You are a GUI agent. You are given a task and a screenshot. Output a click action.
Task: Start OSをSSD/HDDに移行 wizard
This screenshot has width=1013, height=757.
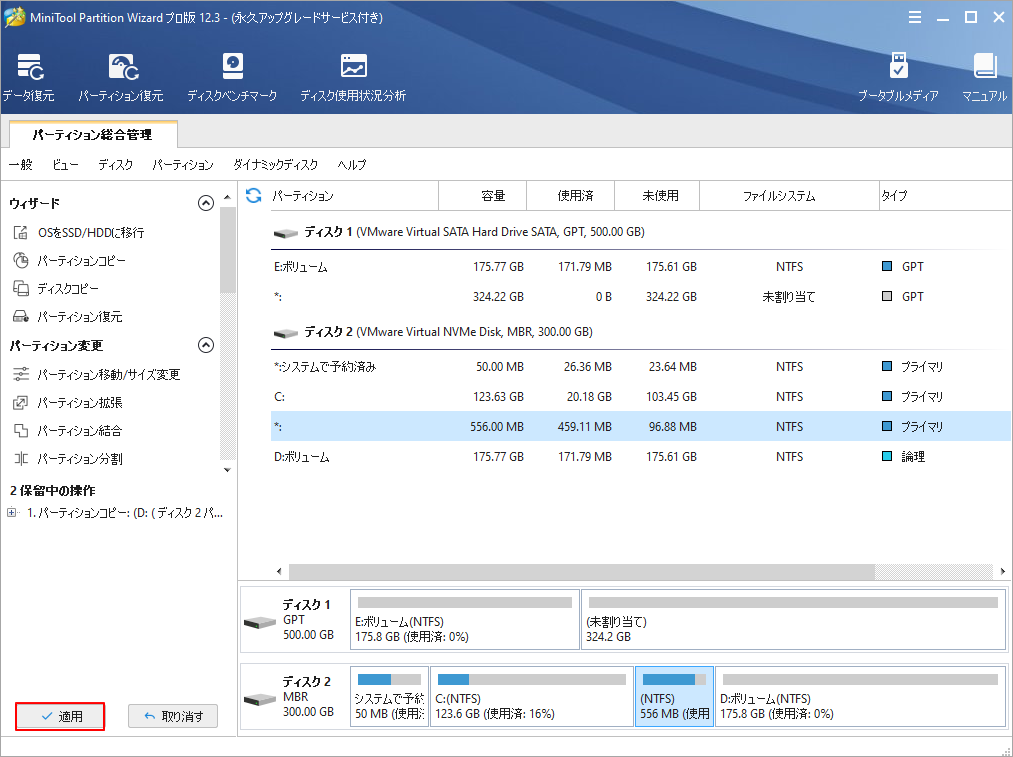78,232
